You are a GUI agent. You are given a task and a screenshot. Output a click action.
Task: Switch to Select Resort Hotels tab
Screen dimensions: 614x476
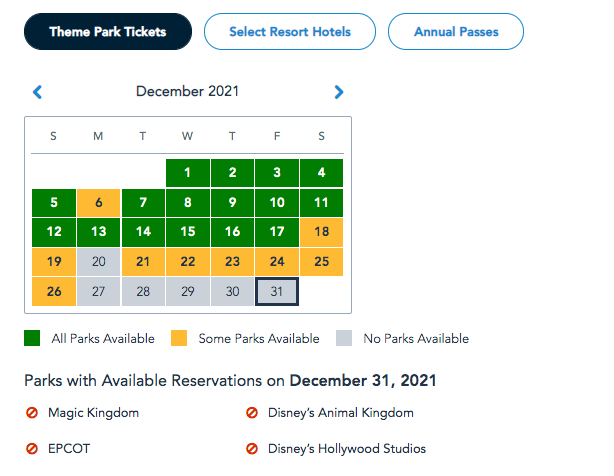click(290, 32)
